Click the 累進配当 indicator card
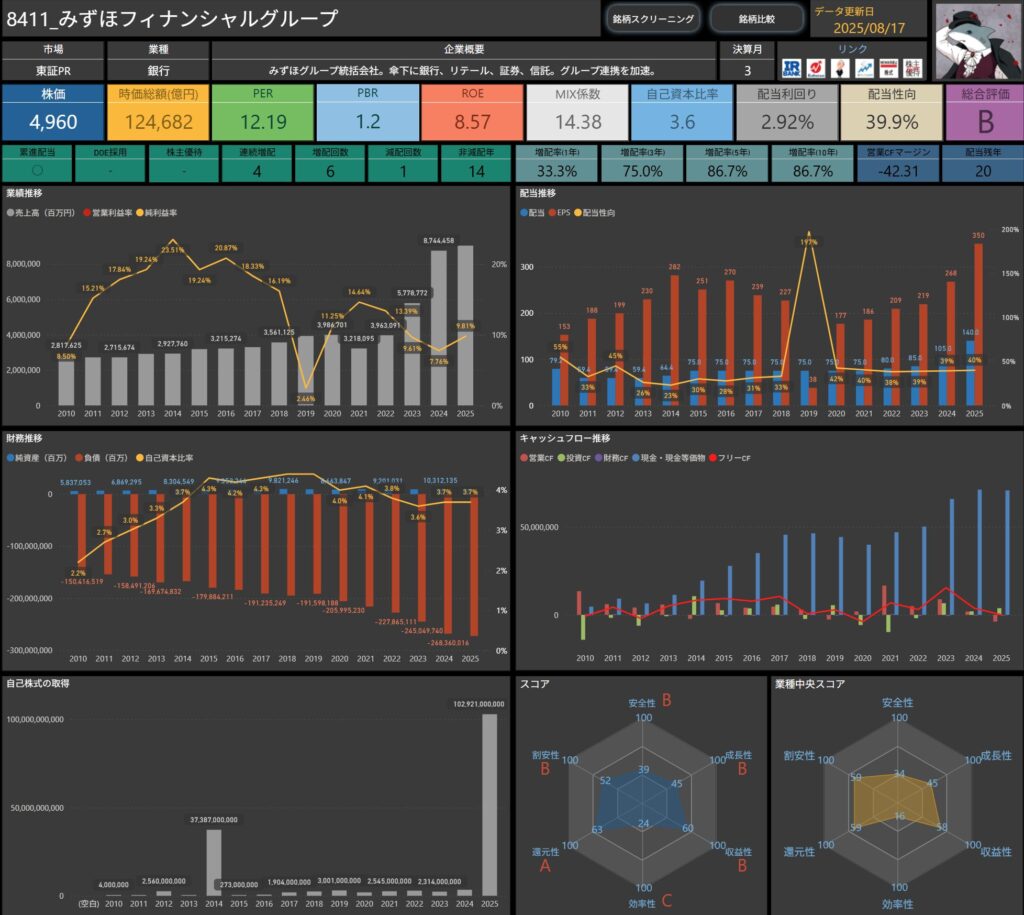 37,163
